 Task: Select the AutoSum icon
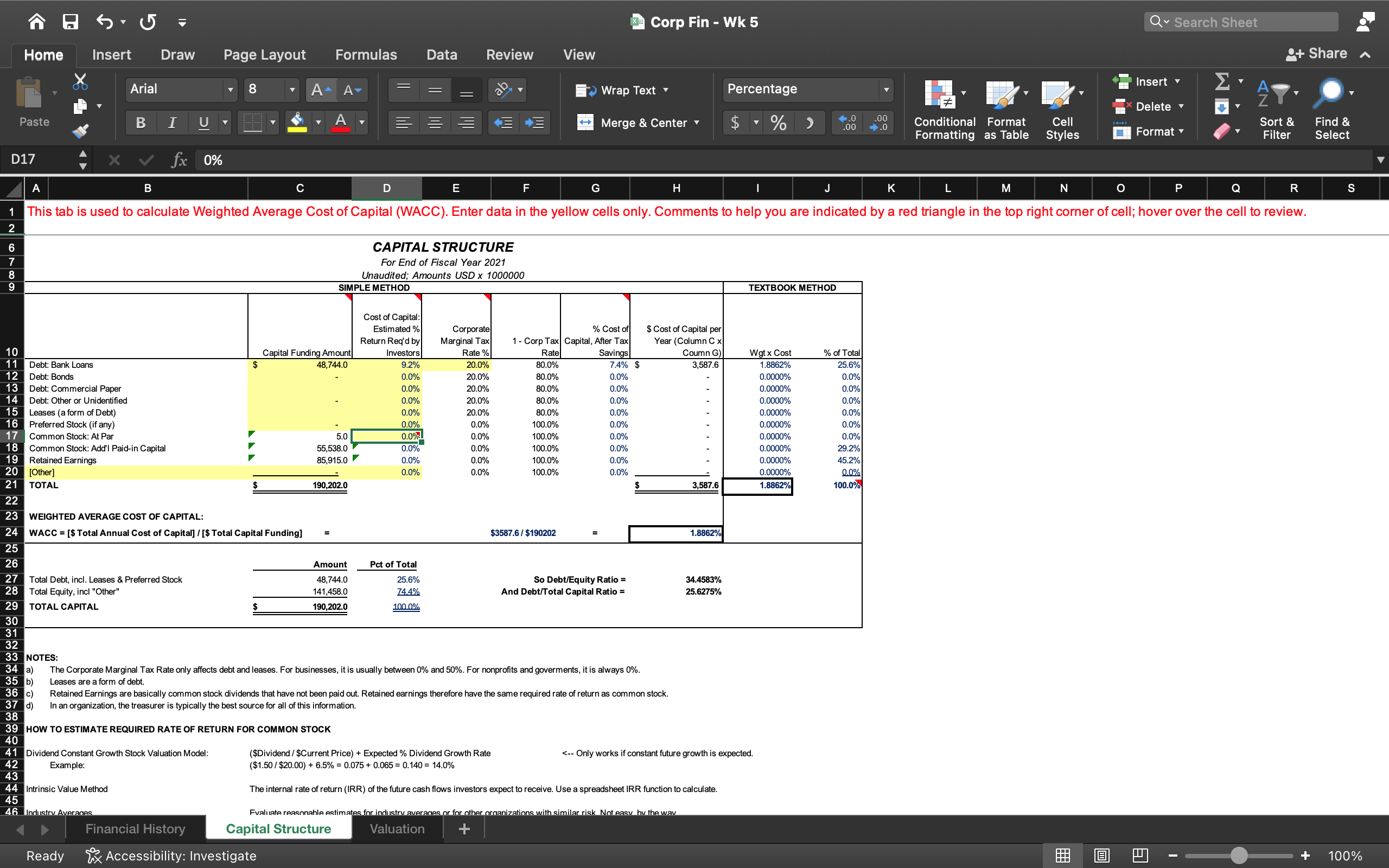pyautogui.click(x=1223, y=81)
